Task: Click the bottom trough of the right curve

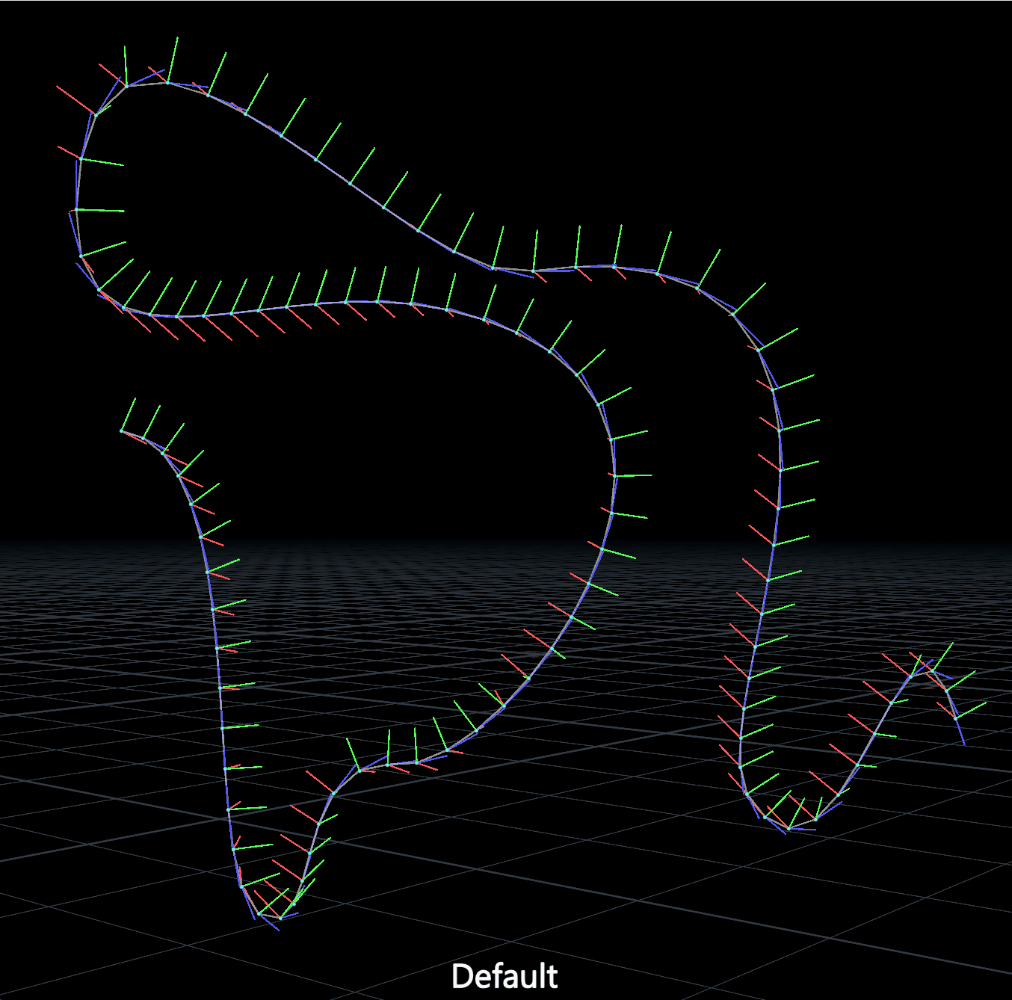Action: (790, 828)
